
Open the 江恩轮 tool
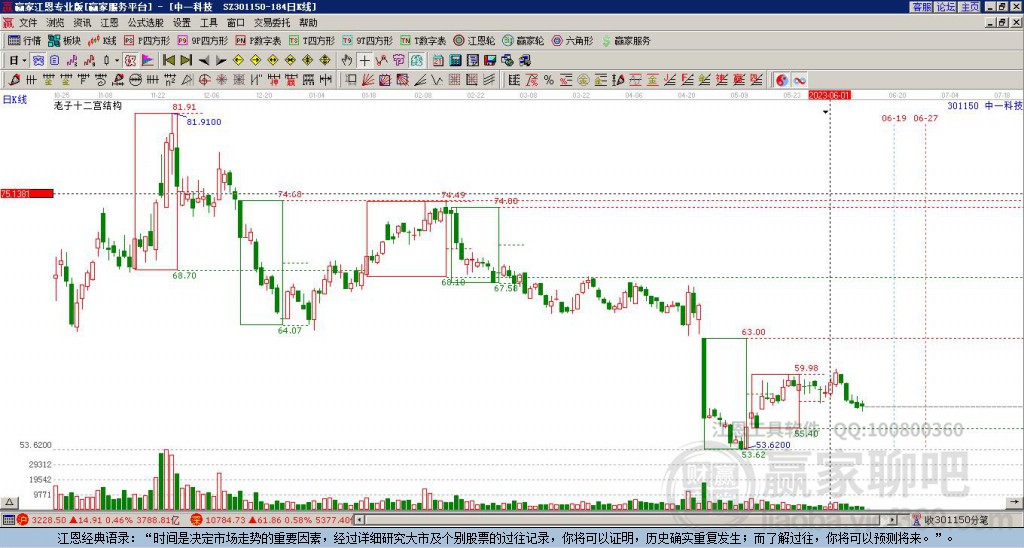click(x=474, y=40)
